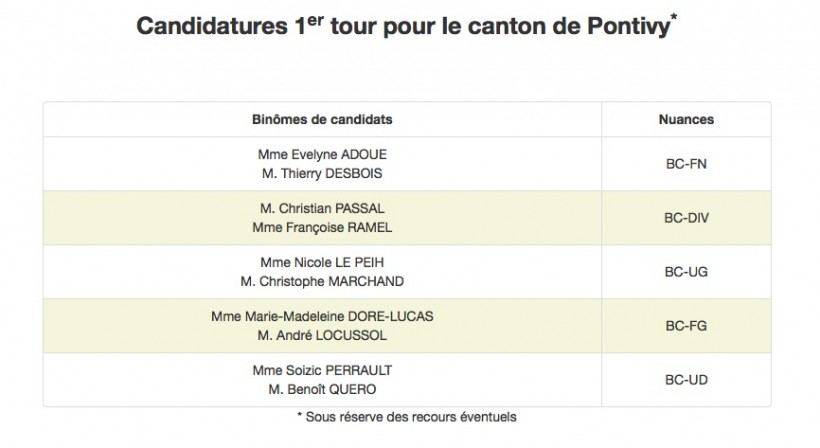Select candidate Mme Soizic PERRAULT
This screenshot has height=448, width=820.
click(321, 371)
